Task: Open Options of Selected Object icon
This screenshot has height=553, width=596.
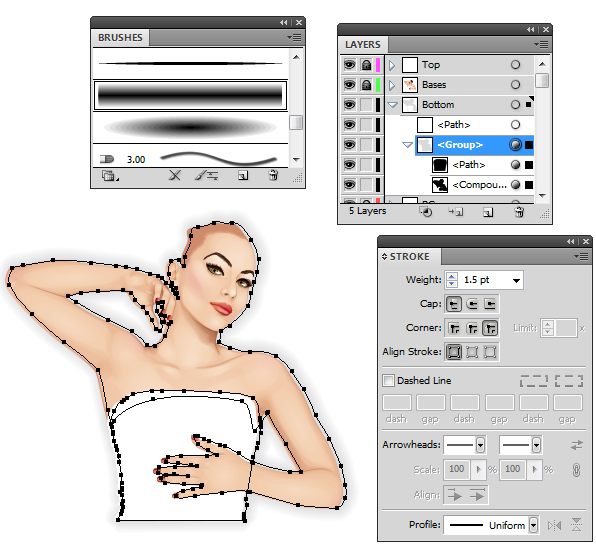Action: (x=206, y=175)
